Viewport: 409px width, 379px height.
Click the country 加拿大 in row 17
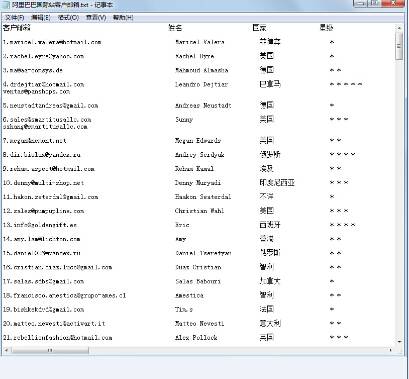tap(270, 281)
